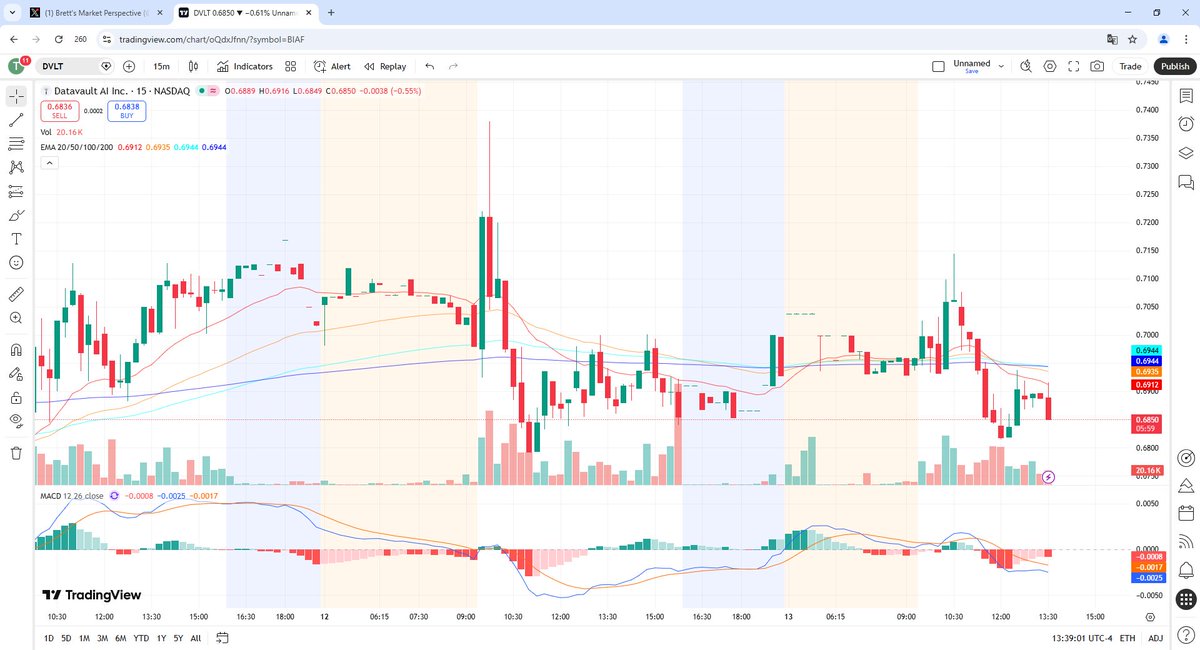Undo the last chart action
This screenshot has width=1200, height=650.
tap(430, 66)
